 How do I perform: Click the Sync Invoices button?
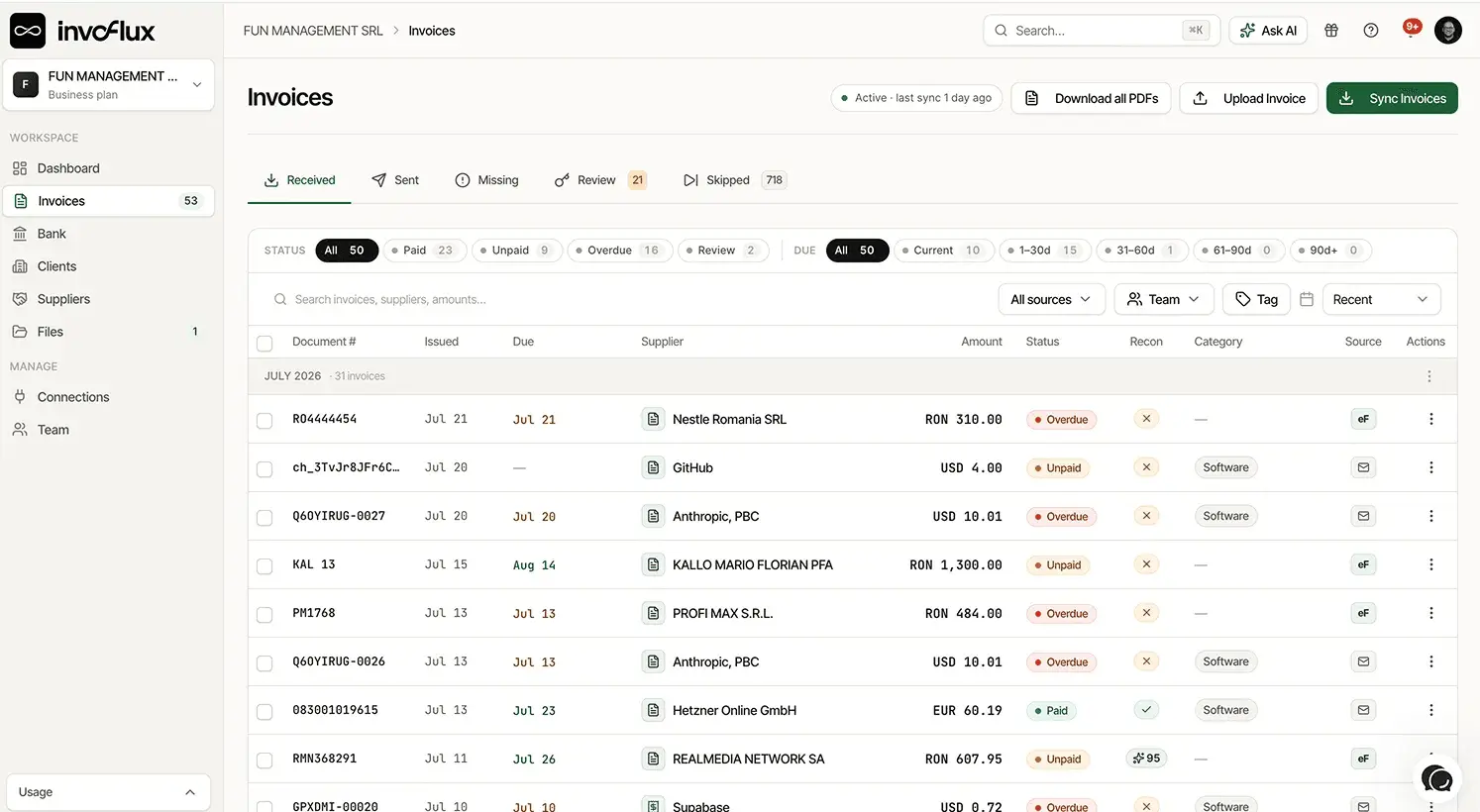coord(1392,98)
